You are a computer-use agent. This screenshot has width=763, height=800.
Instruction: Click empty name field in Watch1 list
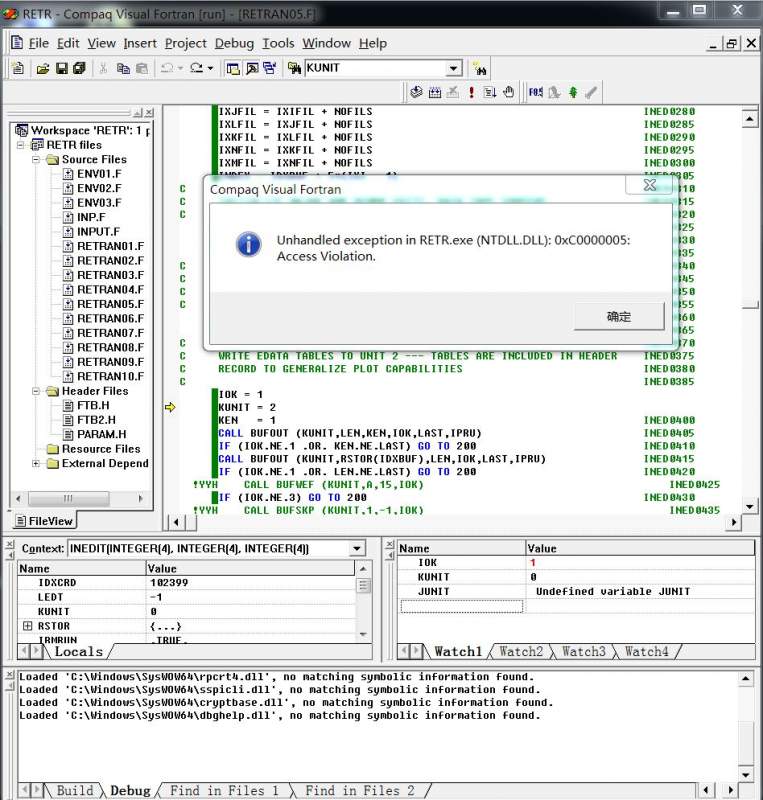(x=461, y=606)
